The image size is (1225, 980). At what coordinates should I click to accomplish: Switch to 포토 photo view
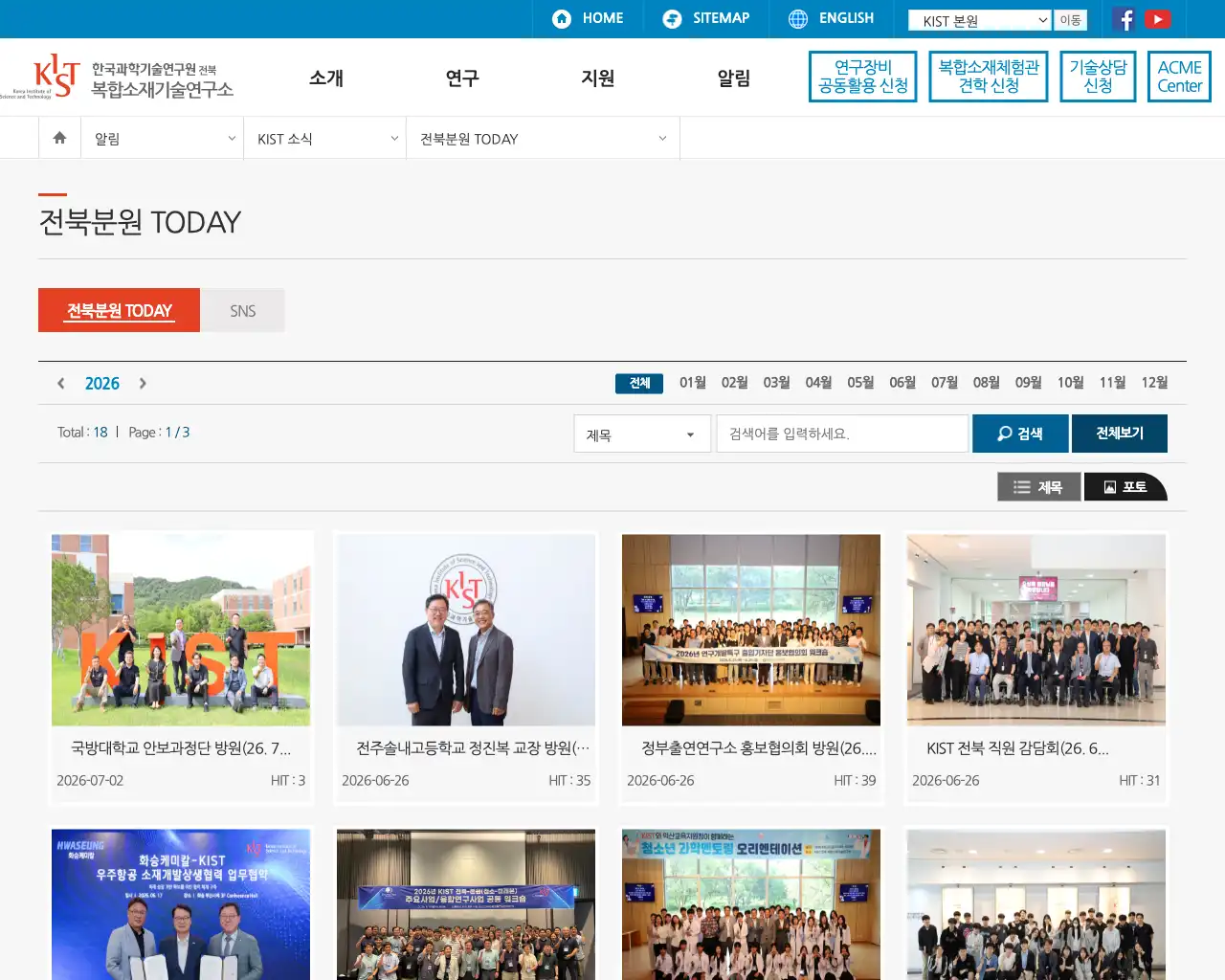pos(1125,487)
